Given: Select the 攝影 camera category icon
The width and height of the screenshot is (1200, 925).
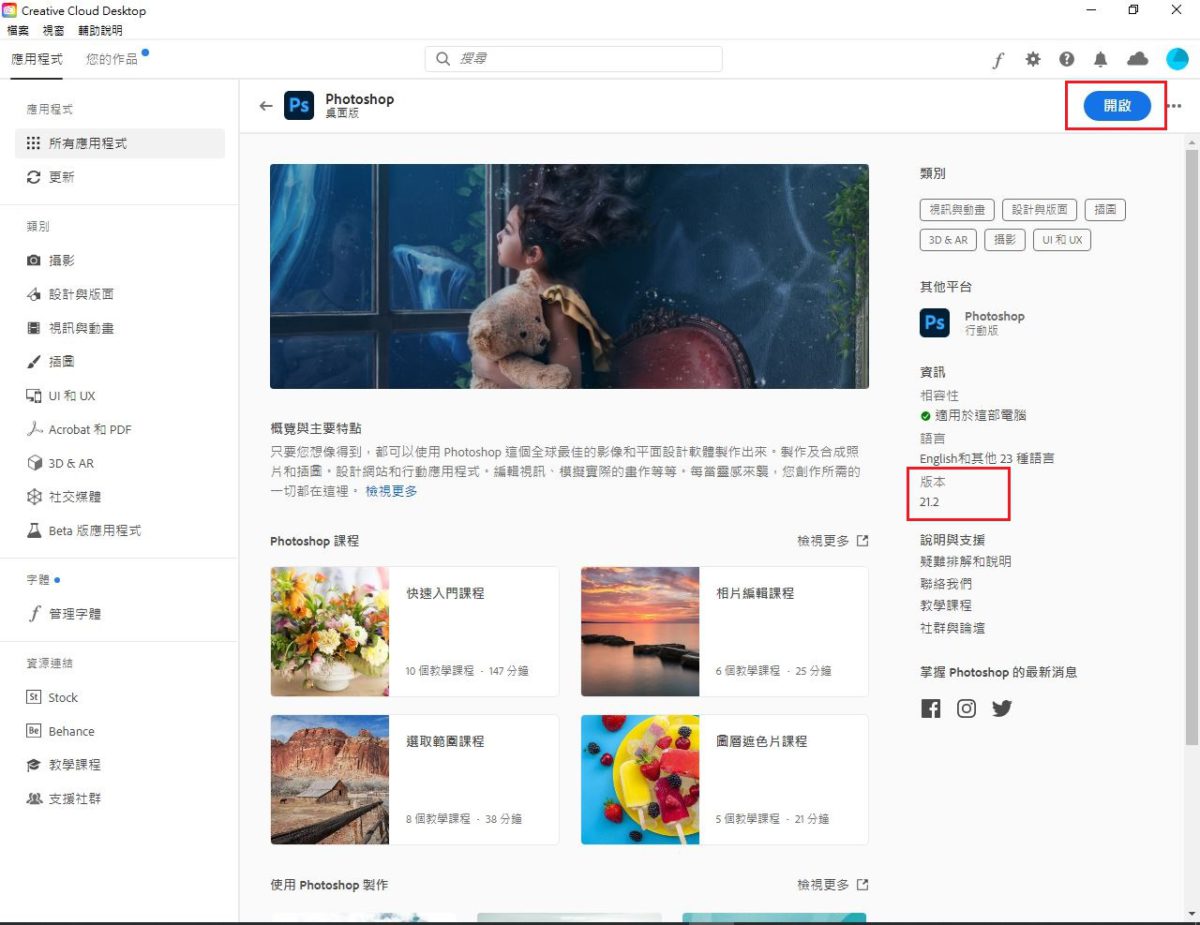Looking at the screenshot, I should pyautogui.click(x=33, y=260).
